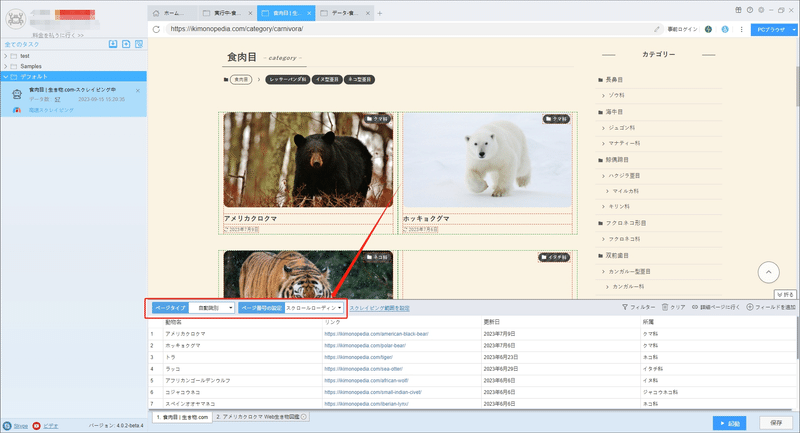Image resolution: width=800 pixels, height=433 pixels.
Task: Click the help circle icon in title bar
Action: tap(749, 10)
